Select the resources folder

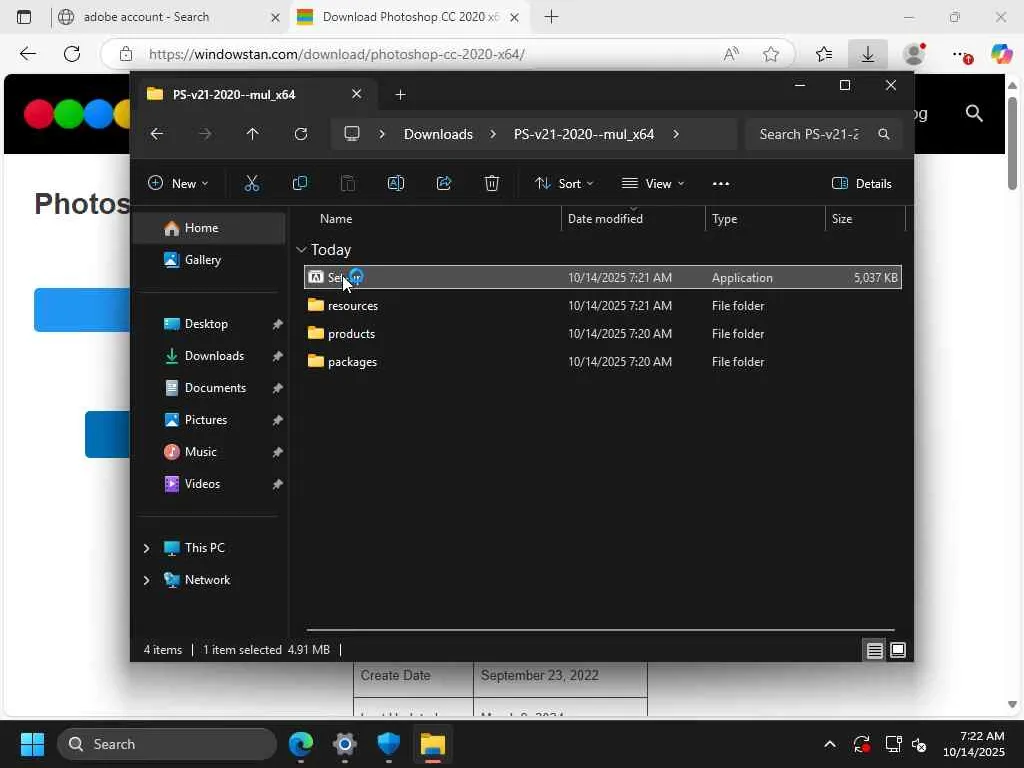(603, 306)
